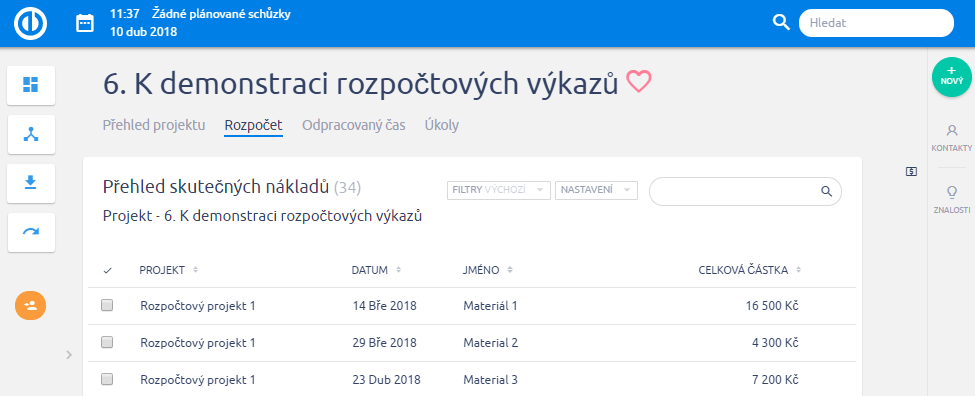The height and width of the screenshot is (396, 975).
Task: Click the date 29 Bře 2018
Action: click(384, 343)
